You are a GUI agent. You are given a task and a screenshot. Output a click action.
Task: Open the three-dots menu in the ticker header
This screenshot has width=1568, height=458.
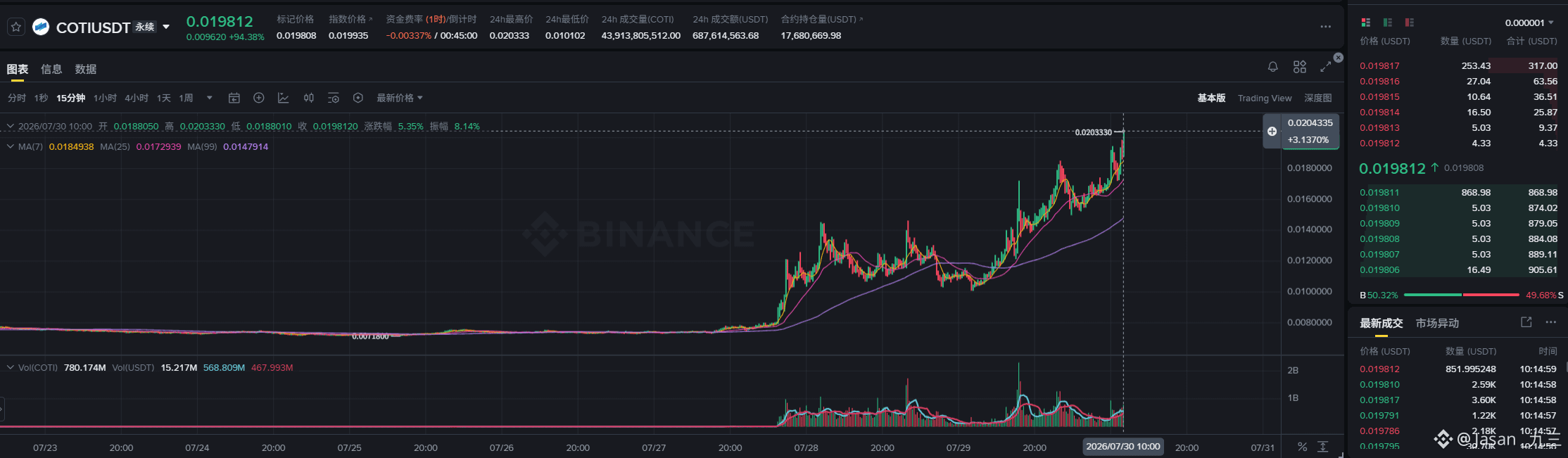point(1325,27)
